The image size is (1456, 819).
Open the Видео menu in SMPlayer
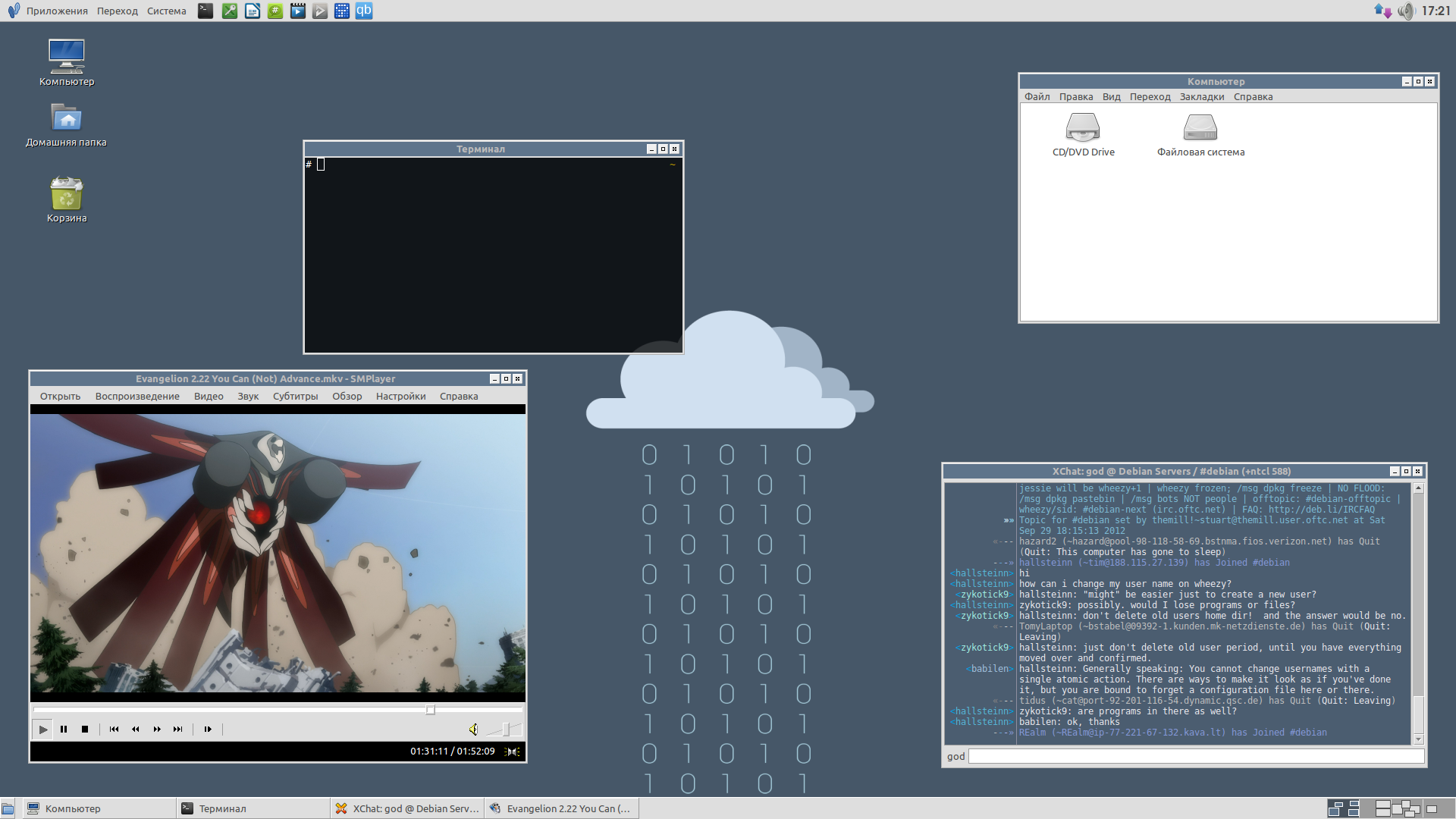coord(209,397)
